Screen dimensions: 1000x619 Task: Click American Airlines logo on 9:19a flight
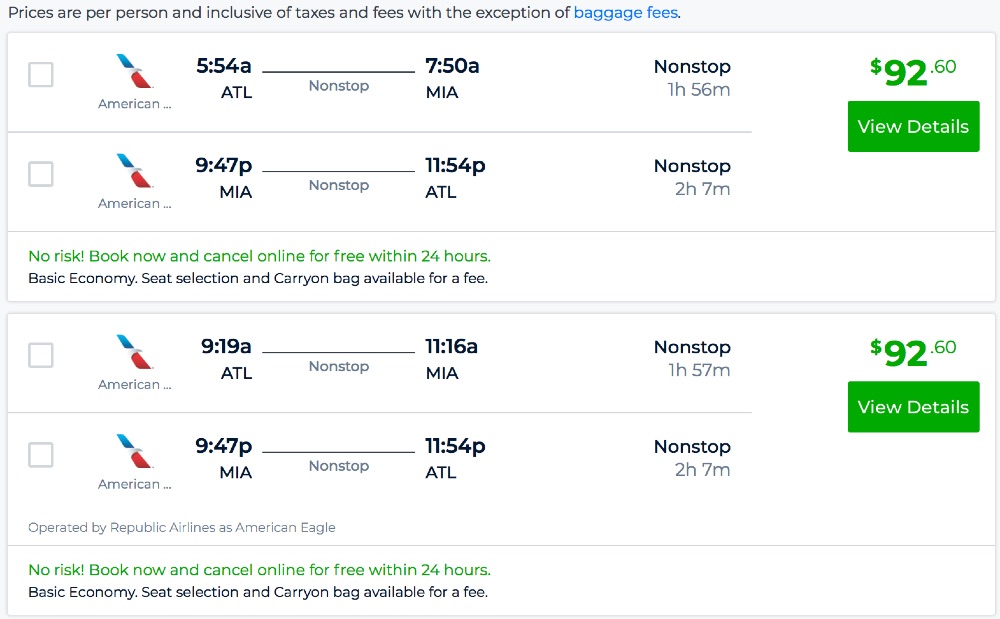(134, 352)
